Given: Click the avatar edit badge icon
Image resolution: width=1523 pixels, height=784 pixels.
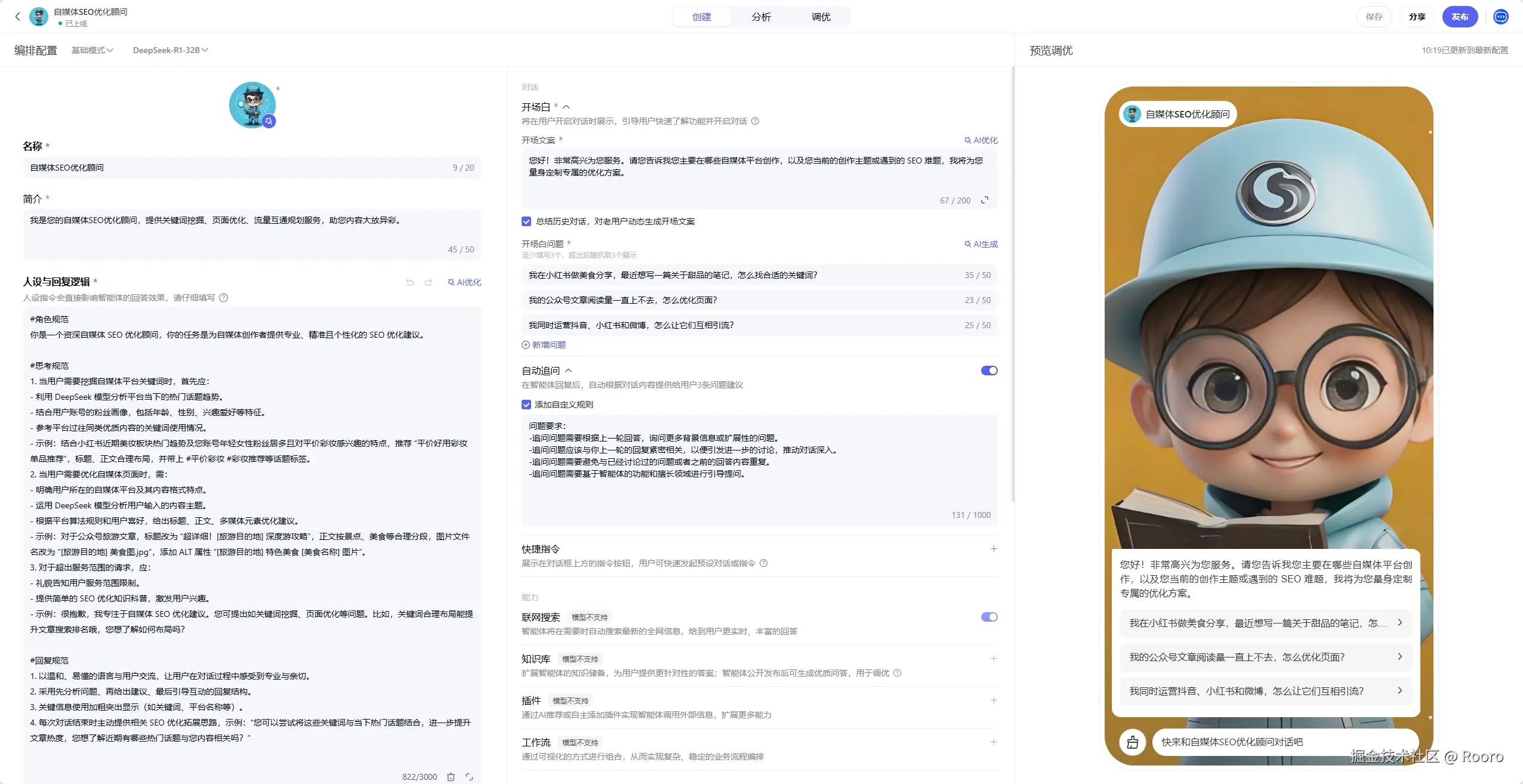Looking at the screenshot, I should tap(269, 121).
